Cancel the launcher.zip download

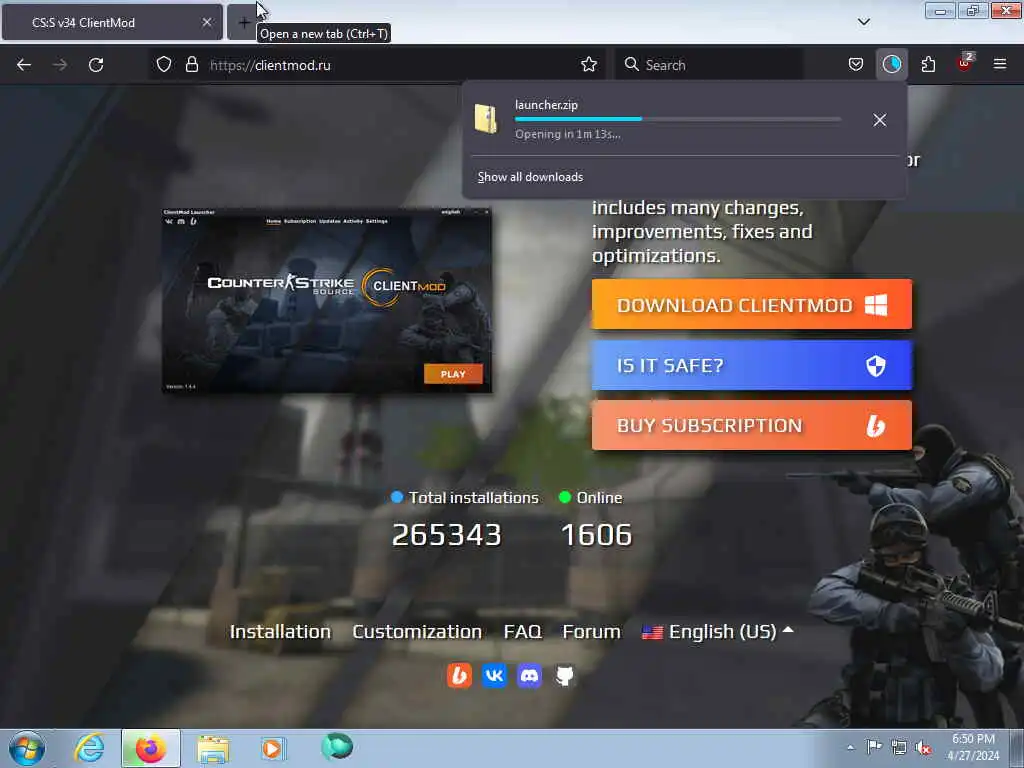coord(880,120)
